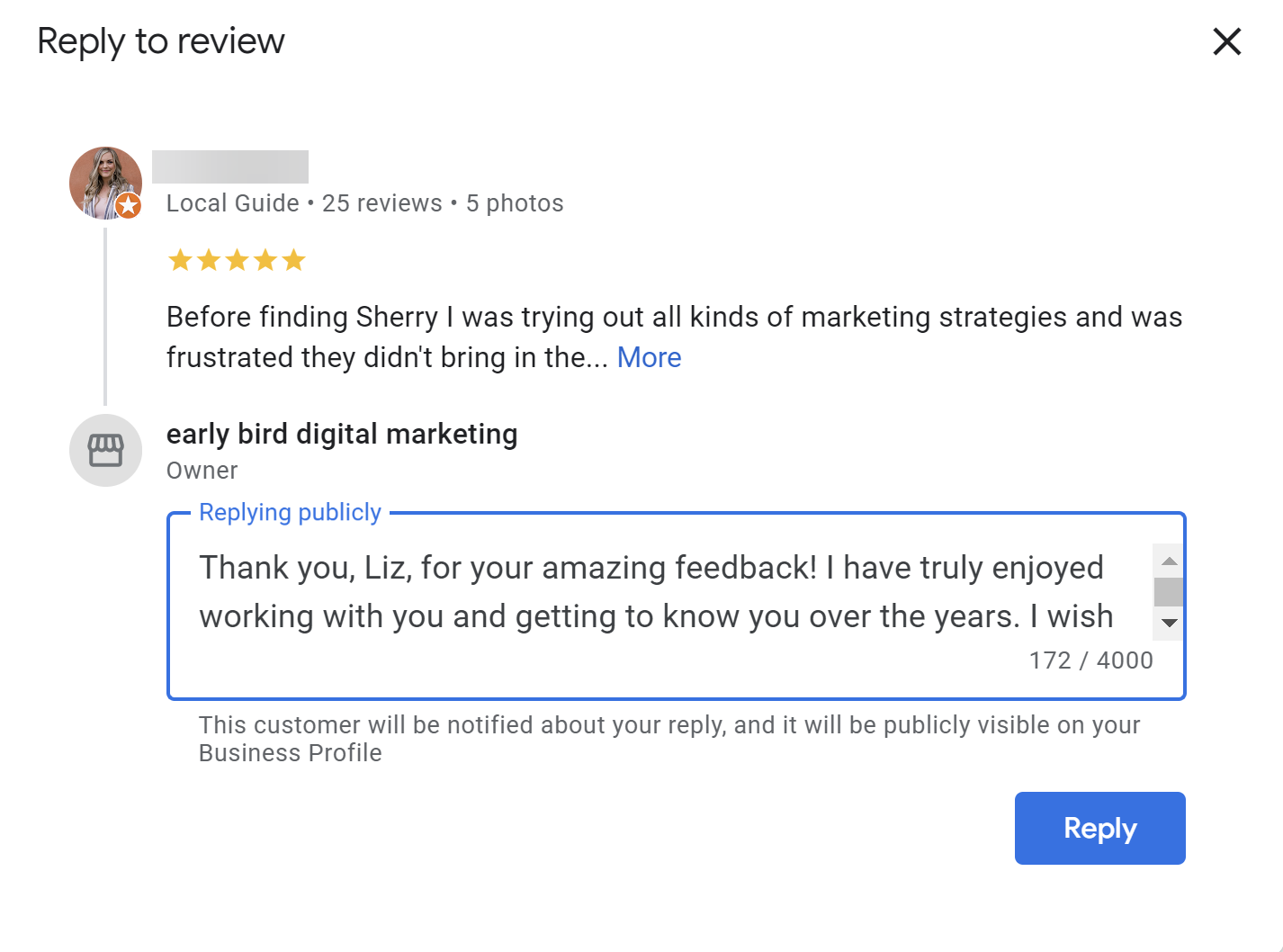Open the reviewer's 25 reviews
Screen dimensions: 1283x952
[x=381, y=202]
